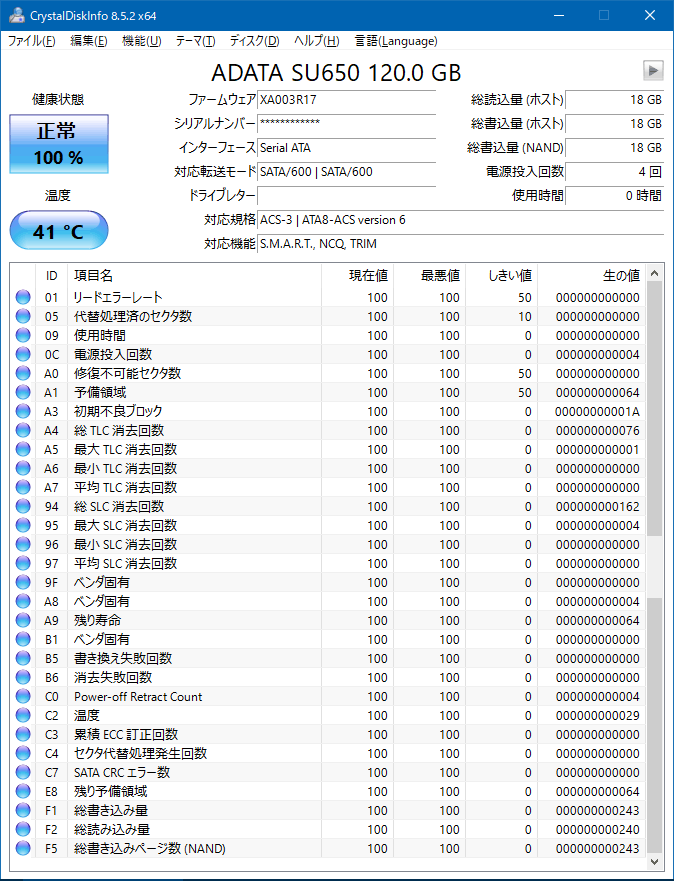Screen dimensions: 674x881
Task: Click the SMART list vertical scrollbar thumb
Action: pos(654,408)
